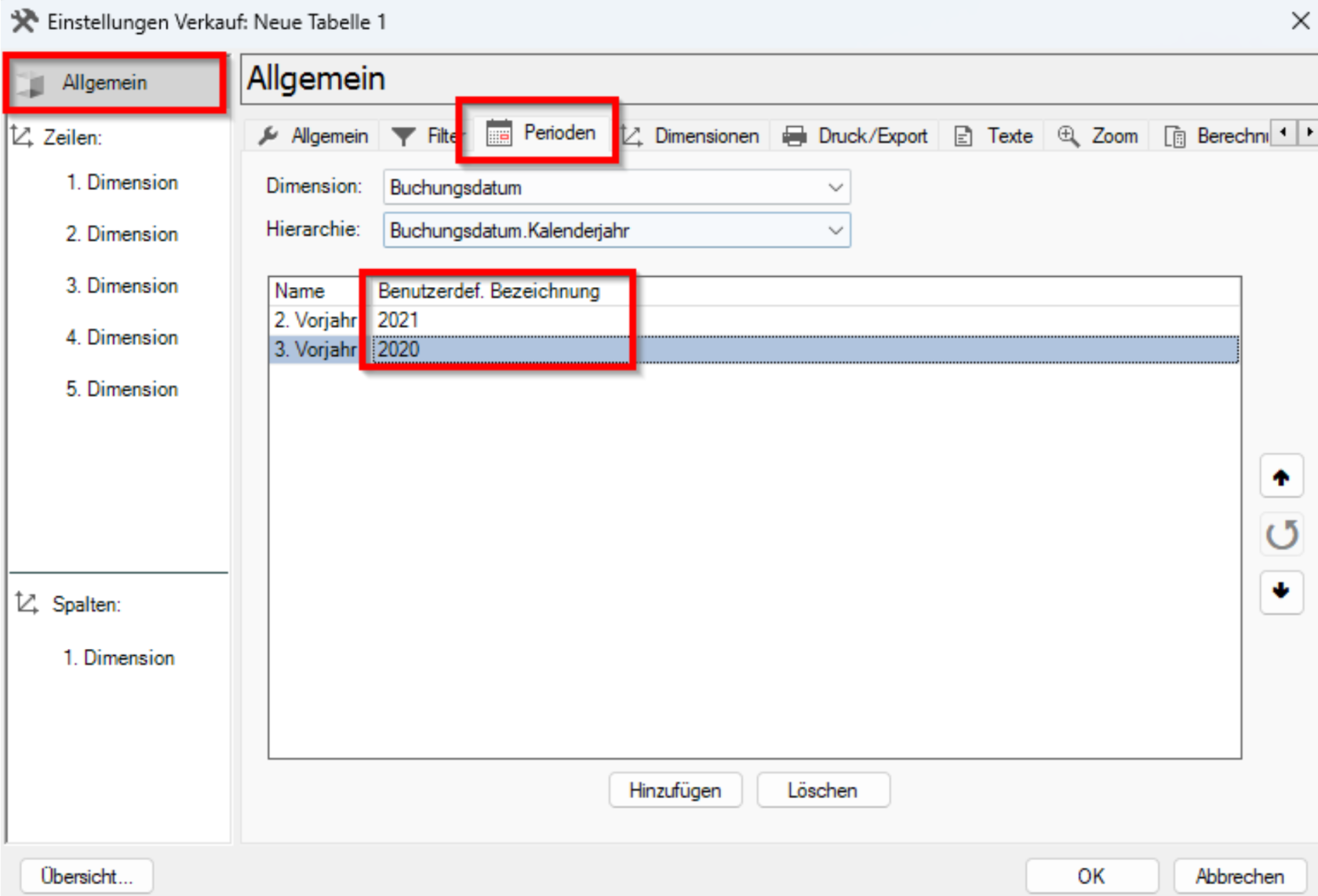Screen dimensions: 1318x896
Task: Select Zeilen 4. Dimension
Action: (x=122, y=337)
